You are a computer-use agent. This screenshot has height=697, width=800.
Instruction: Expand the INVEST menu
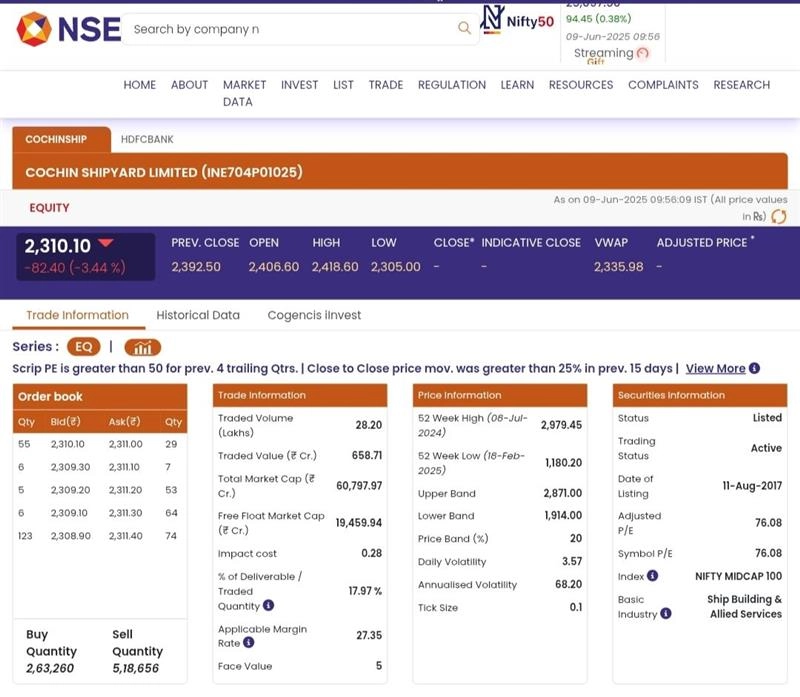pos(299,85)
